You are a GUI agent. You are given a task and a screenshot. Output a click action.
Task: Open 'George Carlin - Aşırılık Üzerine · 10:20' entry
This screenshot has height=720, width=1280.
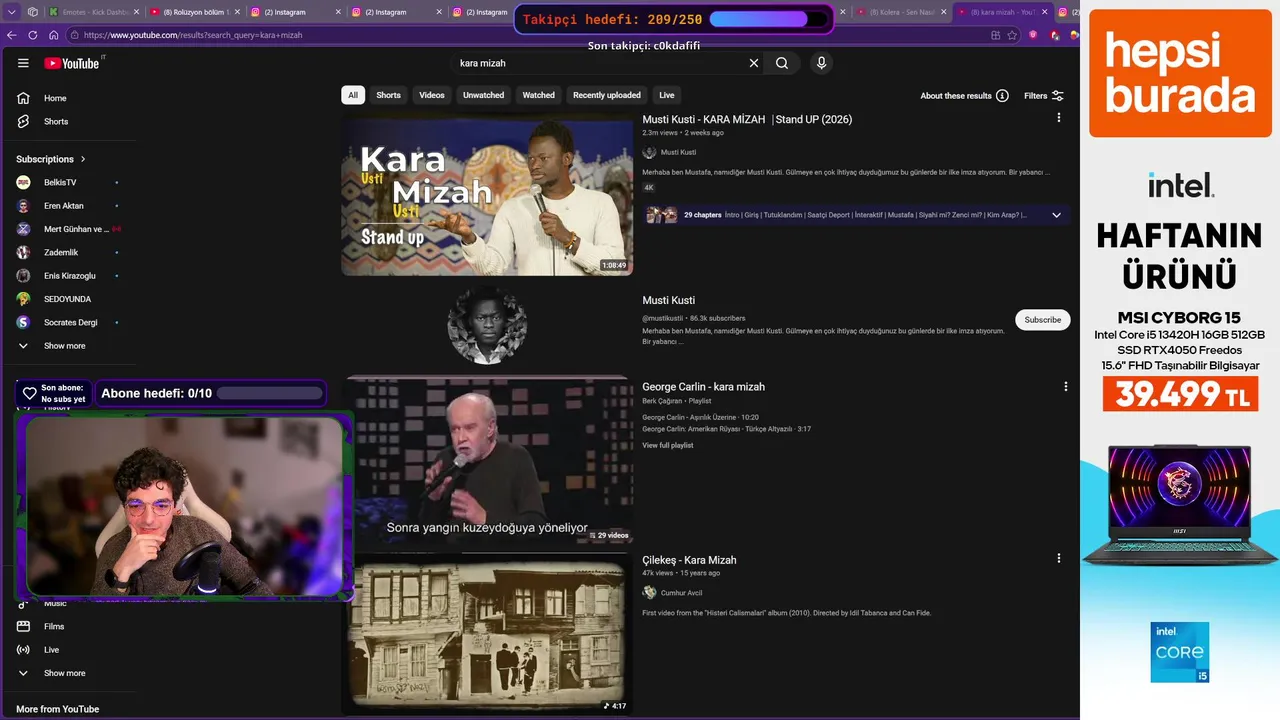700,417
